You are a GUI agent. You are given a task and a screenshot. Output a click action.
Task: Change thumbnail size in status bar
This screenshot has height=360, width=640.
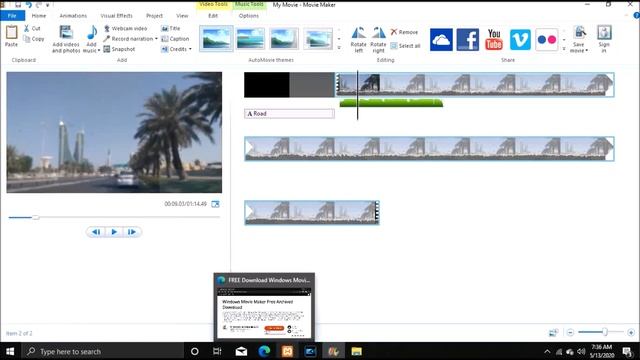(x=553, y=333)
